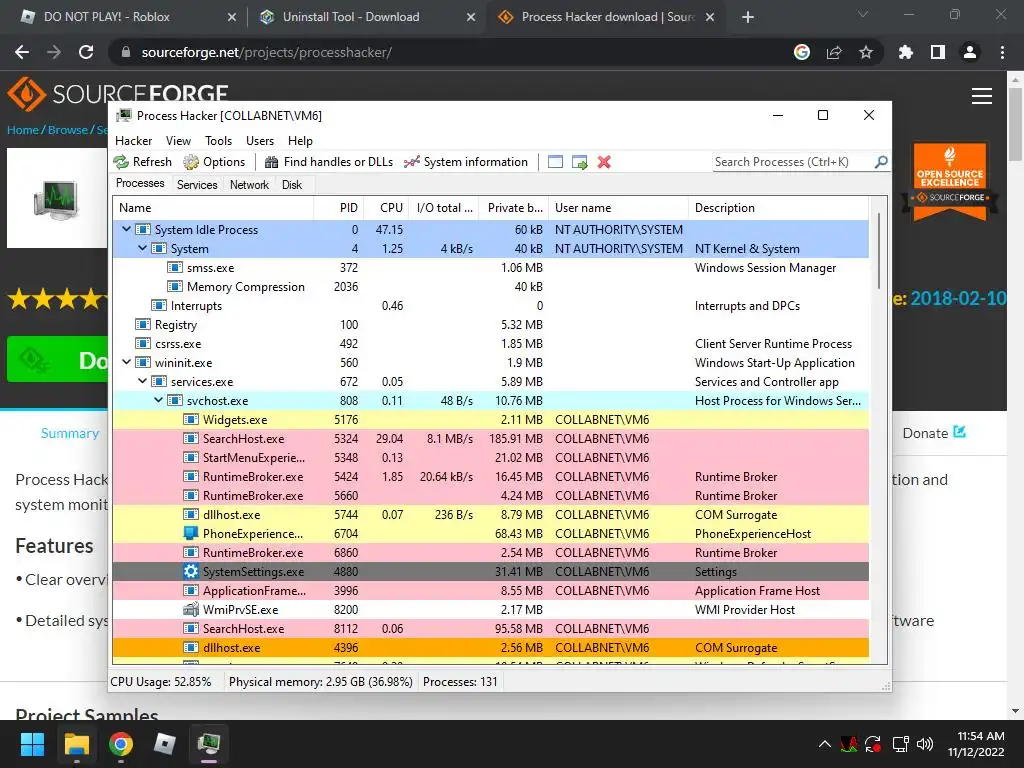
Task: Open File Explorer from taskbar
Action: 76,744
